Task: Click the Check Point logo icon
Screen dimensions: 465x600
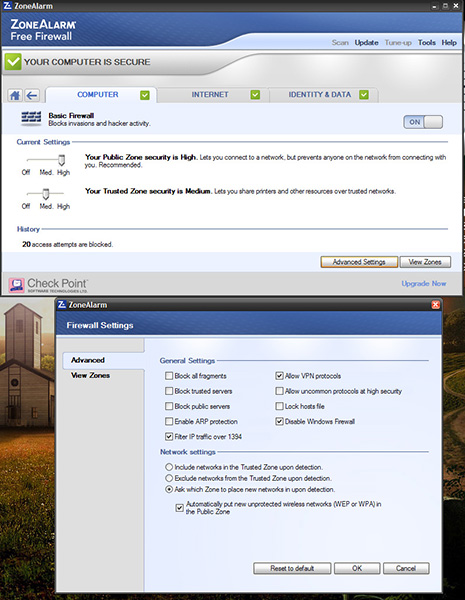Action: click(16, 285)
